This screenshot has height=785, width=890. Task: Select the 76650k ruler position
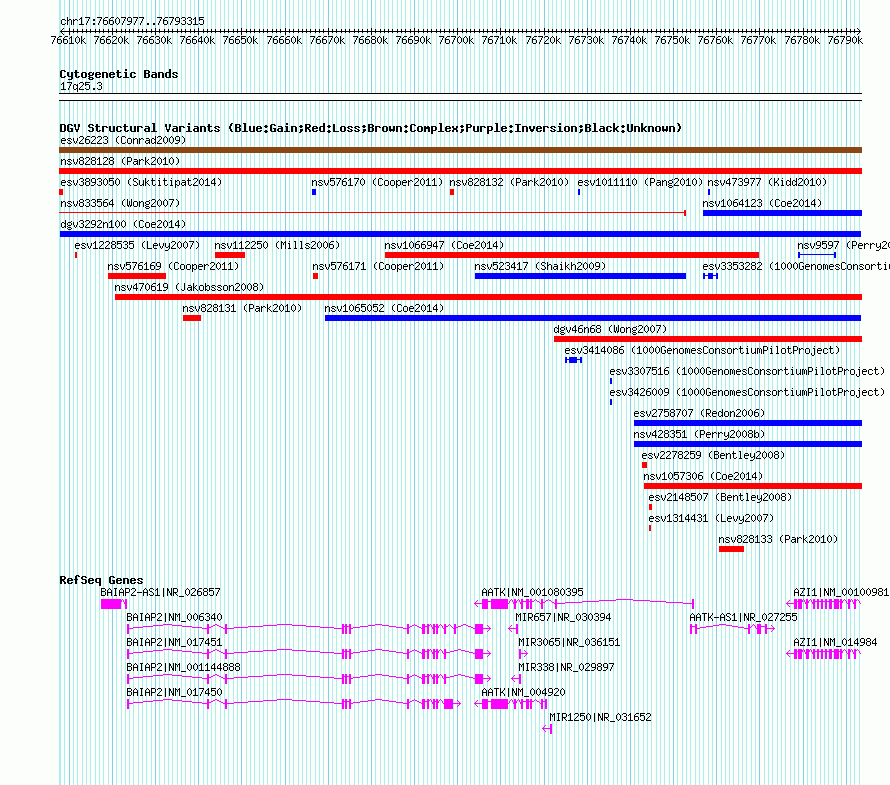point(240,40)
